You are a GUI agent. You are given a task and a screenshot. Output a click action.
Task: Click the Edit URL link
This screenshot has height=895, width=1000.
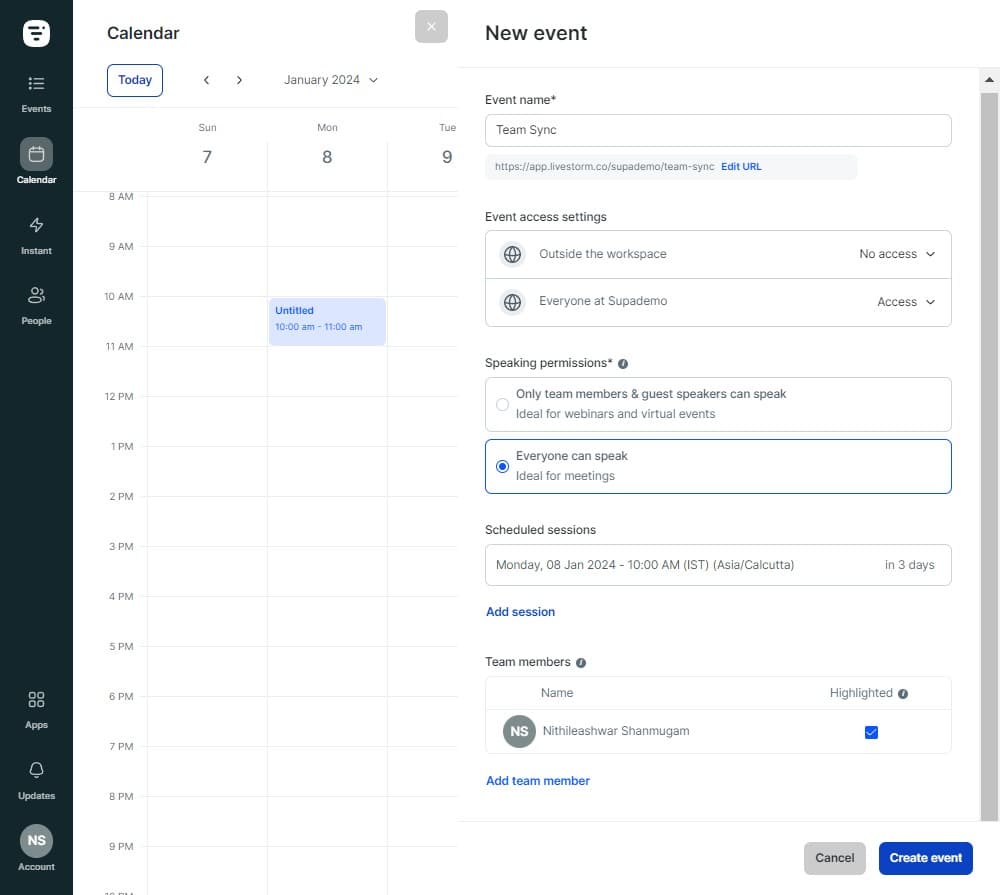[x=741, y=167]
